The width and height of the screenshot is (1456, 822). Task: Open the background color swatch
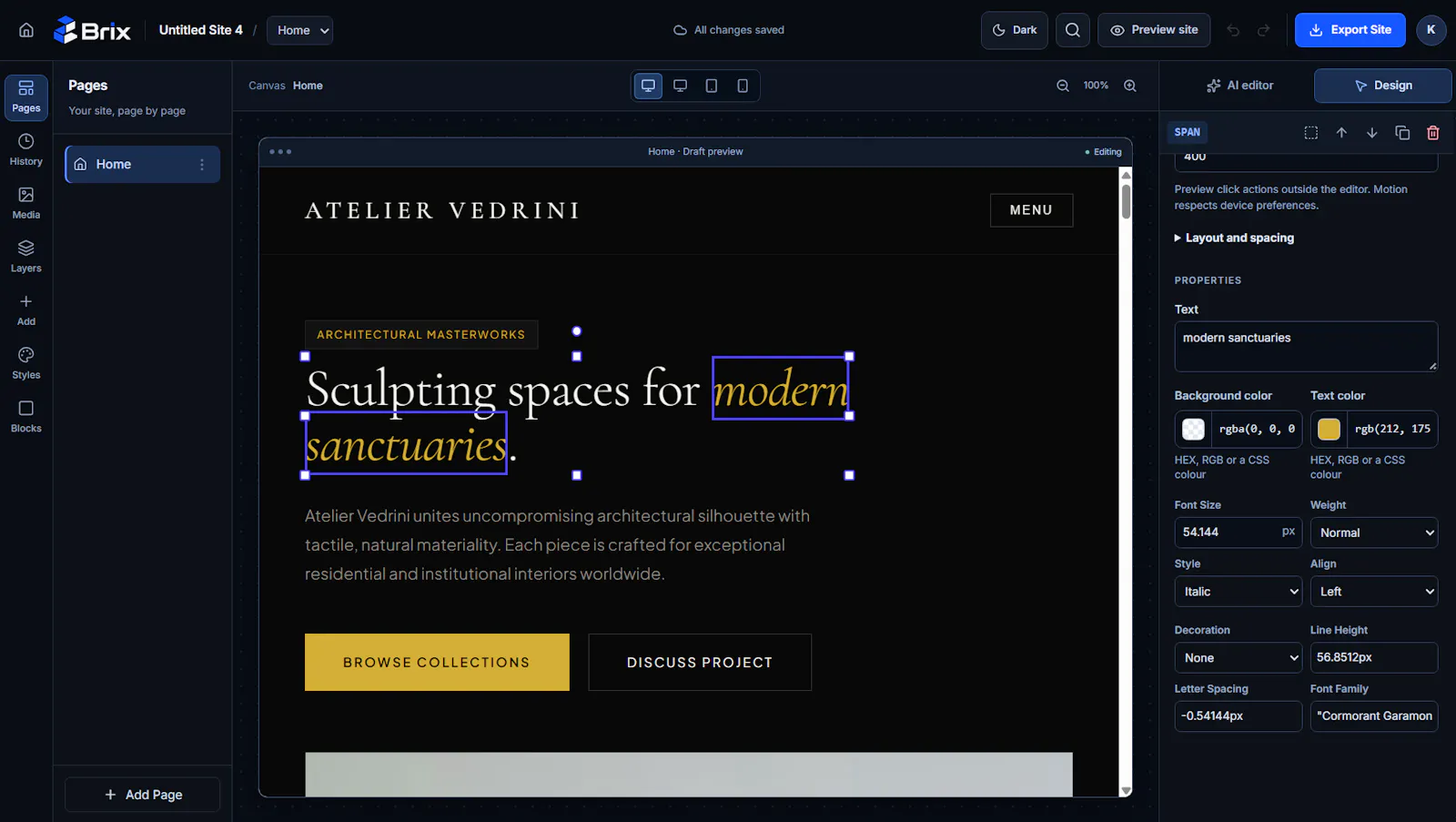pos(1193,429)
